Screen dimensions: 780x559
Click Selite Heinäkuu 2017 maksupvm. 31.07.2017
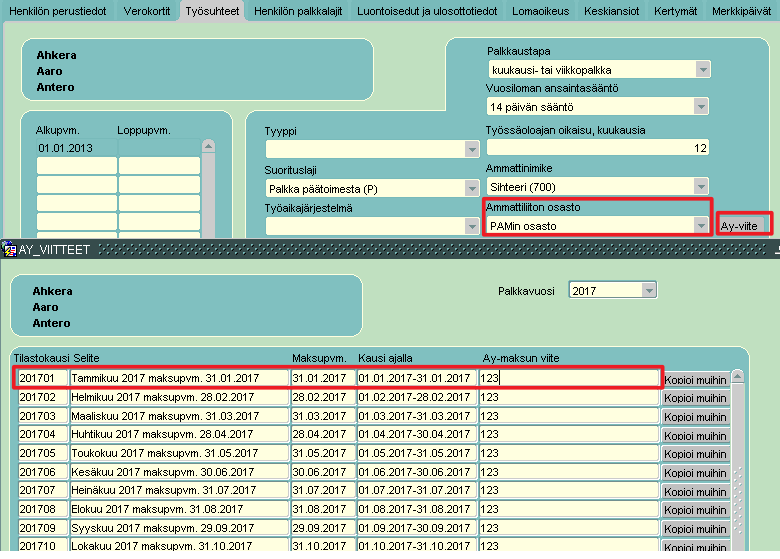coord(179,490)
